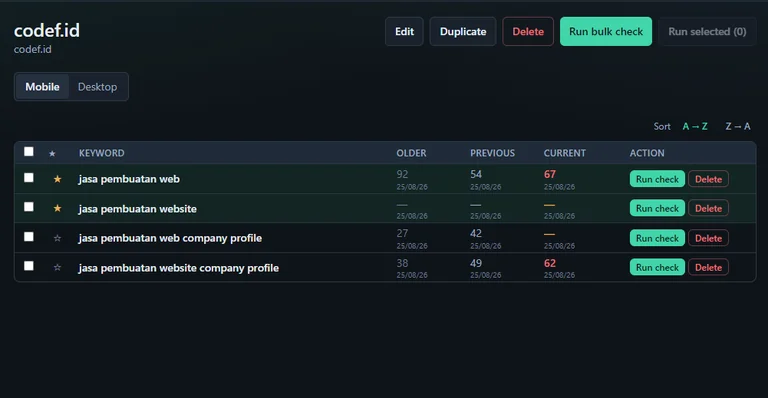Click the CURRENT column header
Screen dimensions: 768x398
click(564, 153)
